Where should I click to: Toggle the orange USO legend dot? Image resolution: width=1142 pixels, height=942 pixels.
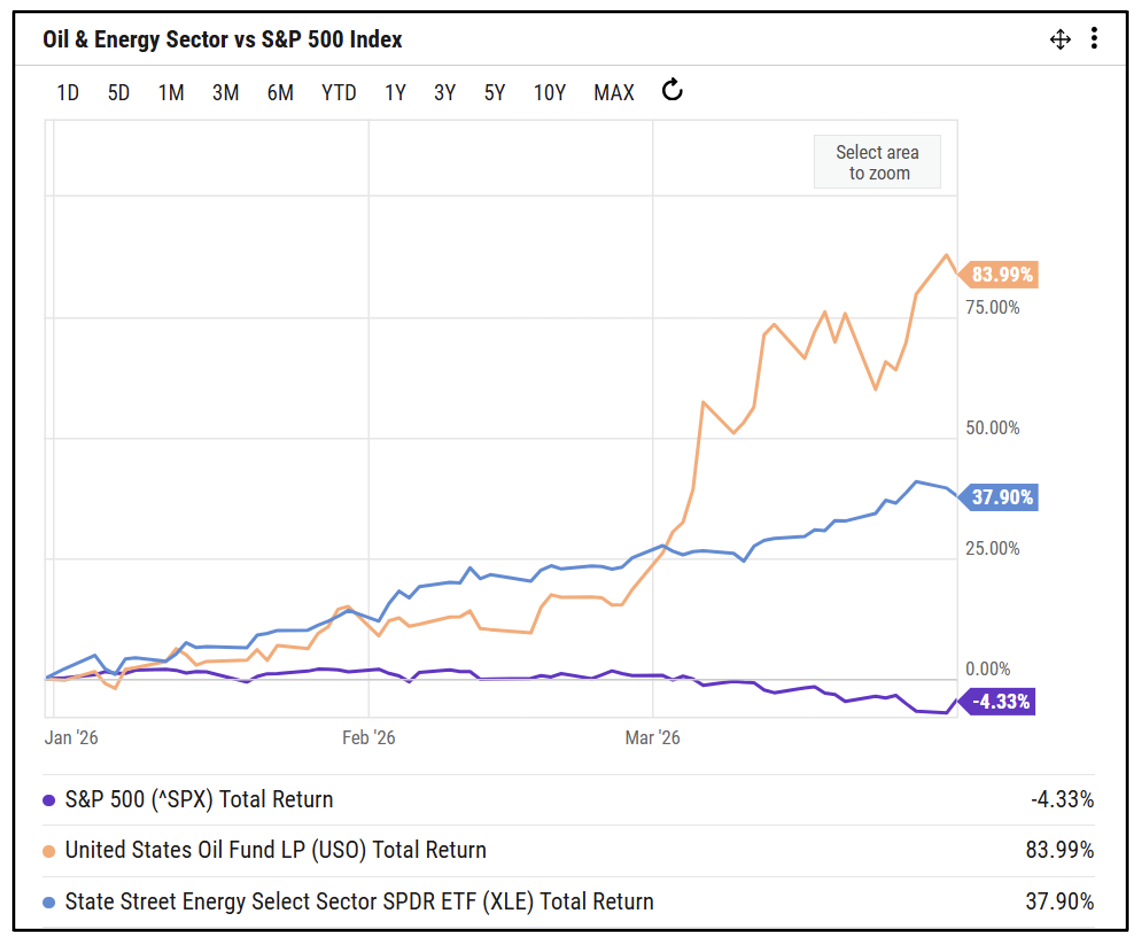(49, 851)
